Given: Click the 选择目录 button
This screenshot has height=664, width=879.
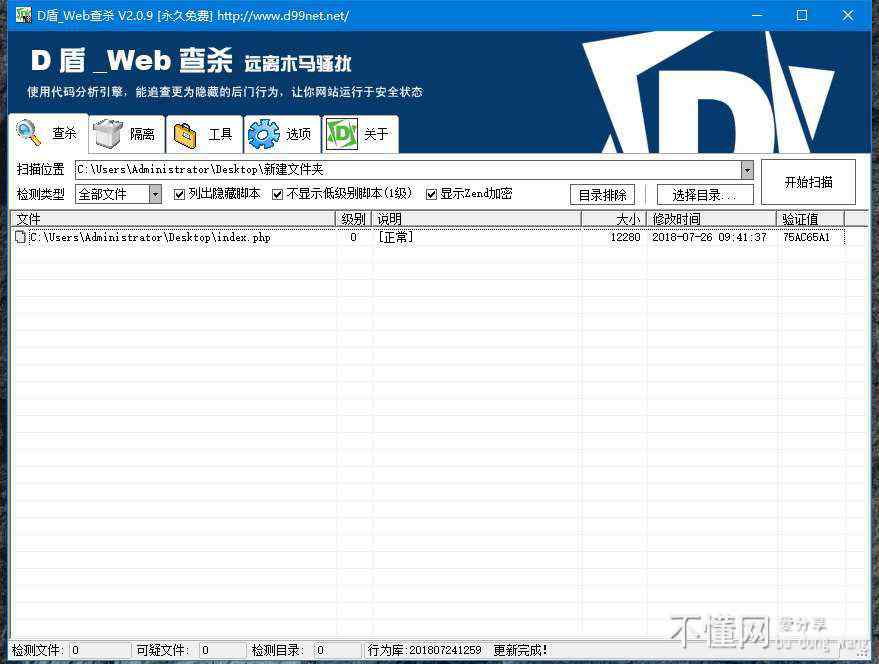Looking at the screenshot, I should click(x=705, y=195).
